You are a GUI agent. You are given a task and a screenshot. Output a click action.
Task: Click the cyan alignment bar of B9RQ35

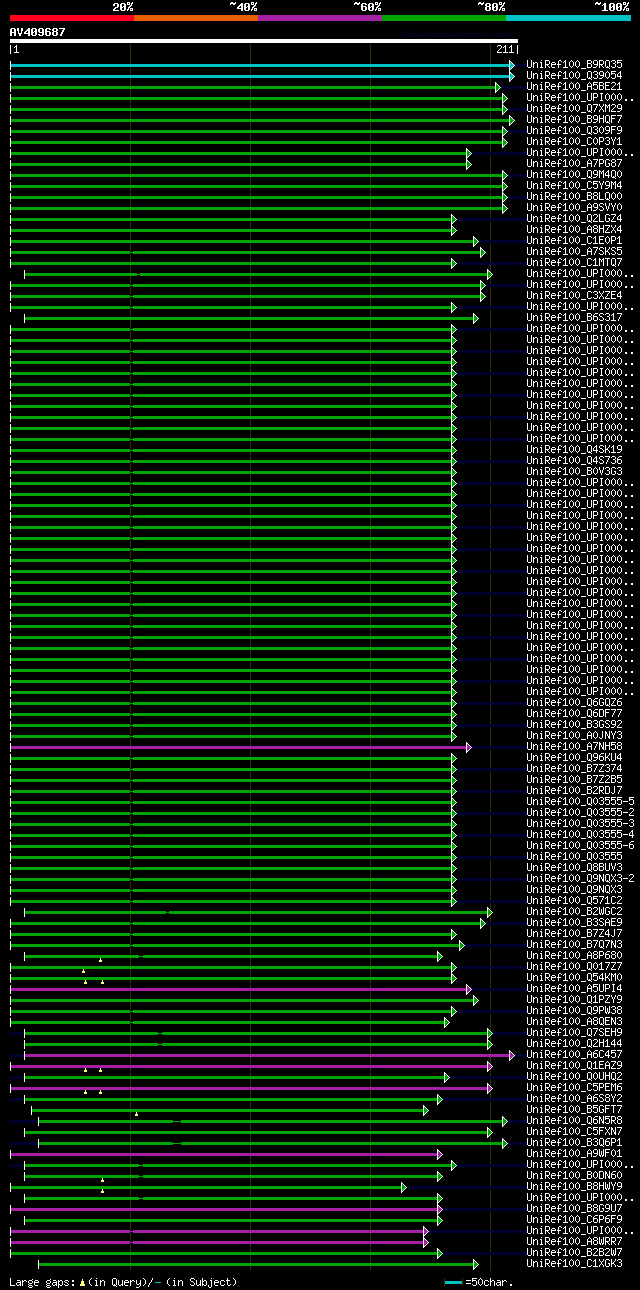point(262,65)
